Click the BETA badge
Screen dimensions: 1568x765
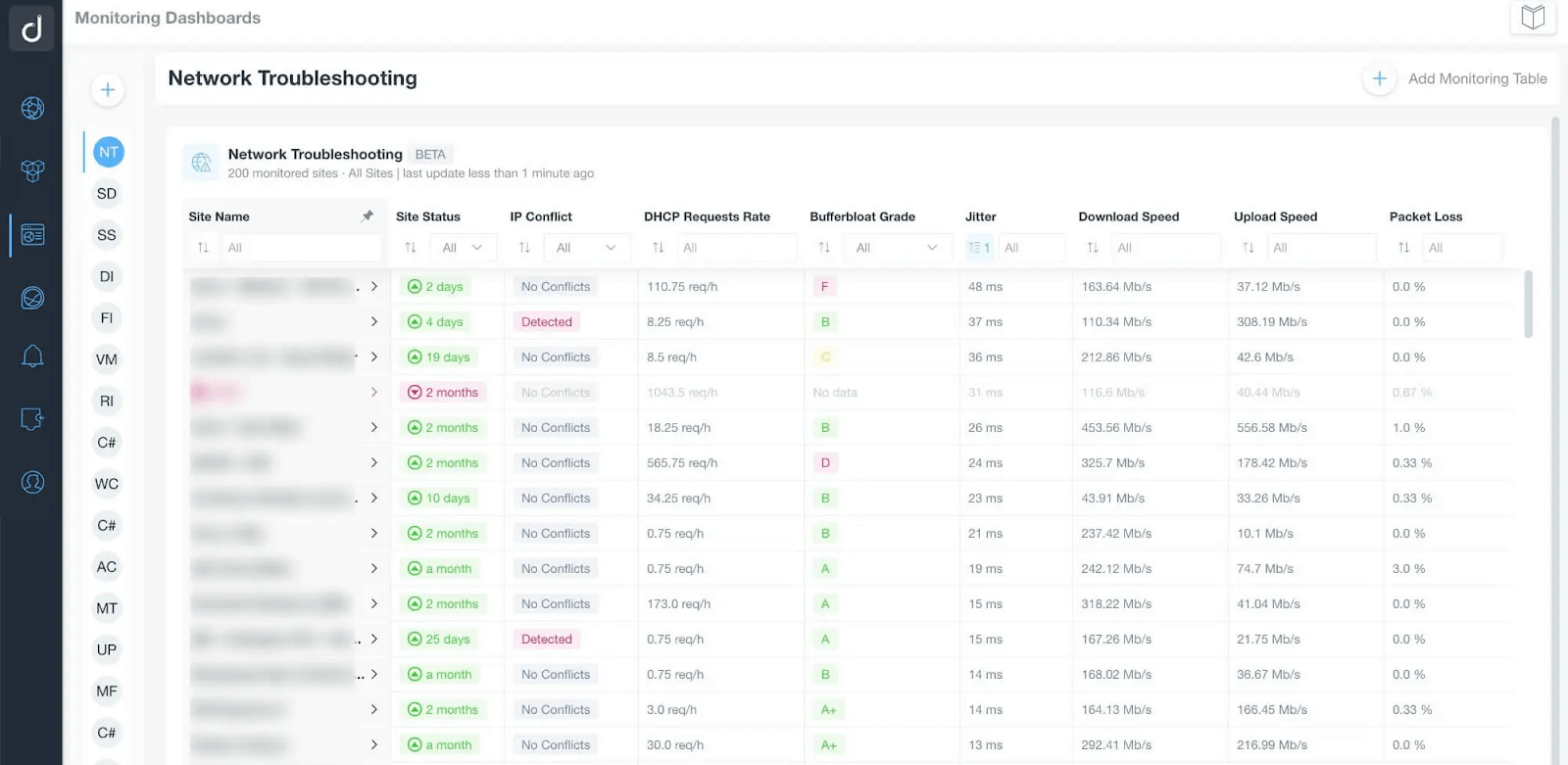click(430, 155)
